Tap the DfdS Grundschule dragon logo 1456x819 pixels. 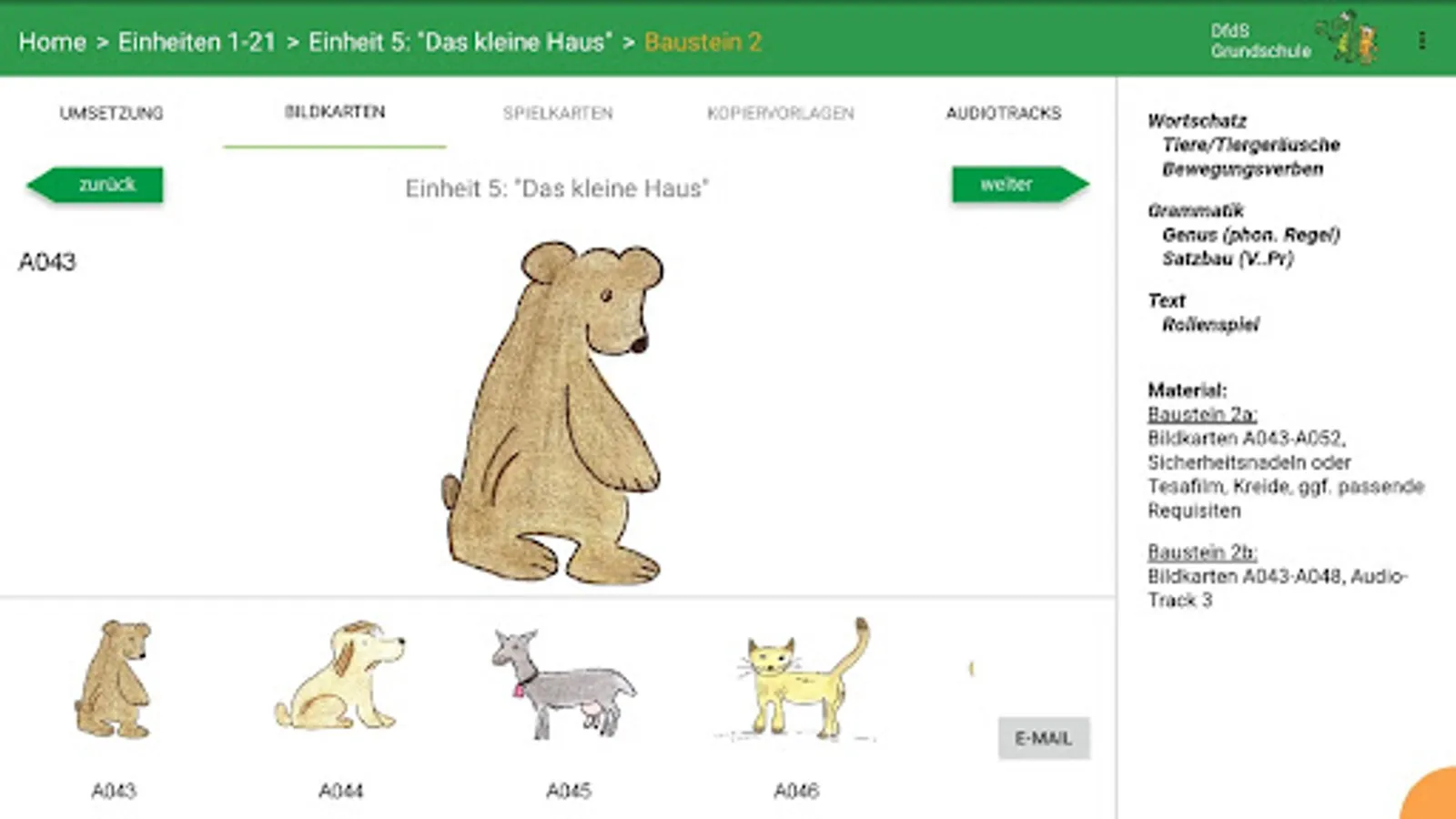click(1358, 38)
